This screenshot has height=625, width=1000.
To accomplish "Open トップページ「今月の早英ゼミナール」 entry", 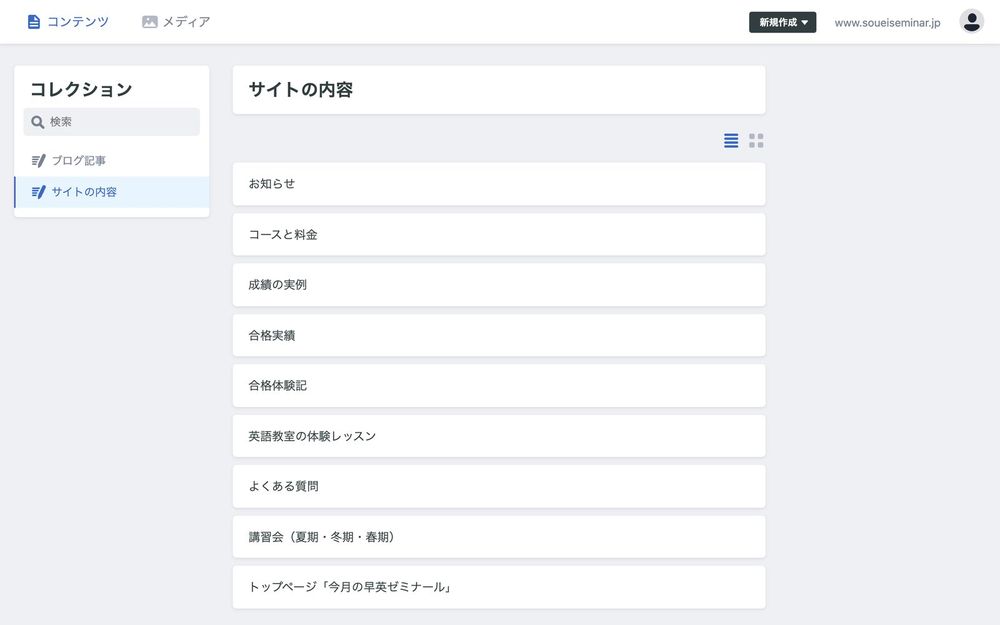I will coord(499,587).
